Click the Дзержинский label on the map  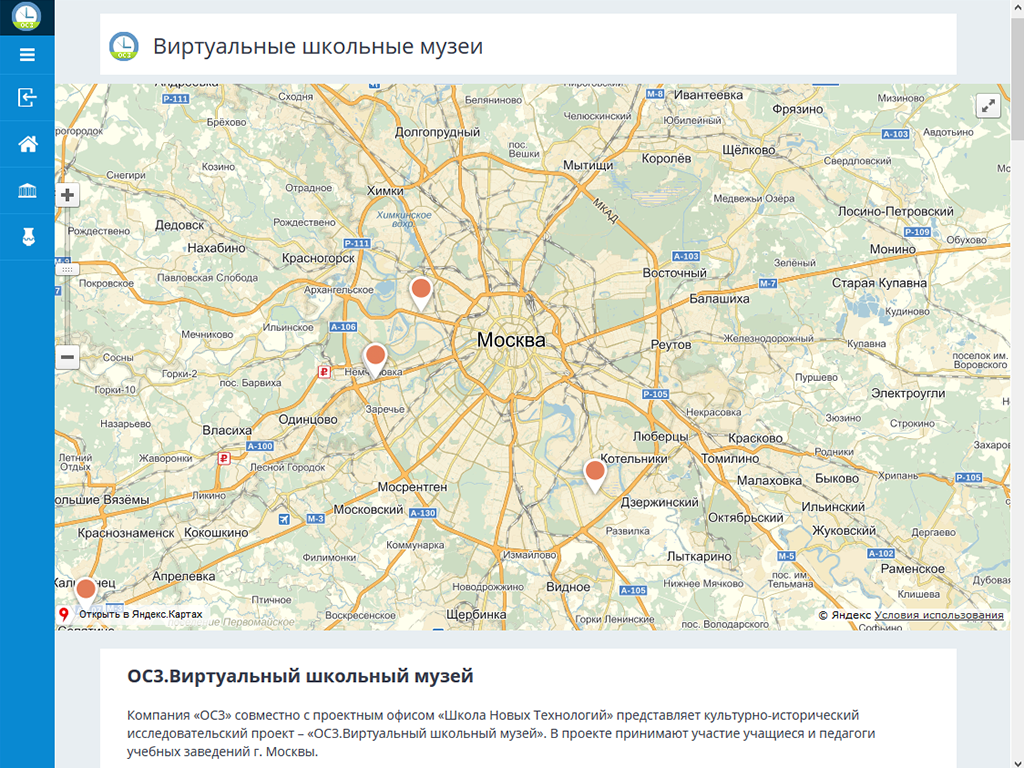660,502
